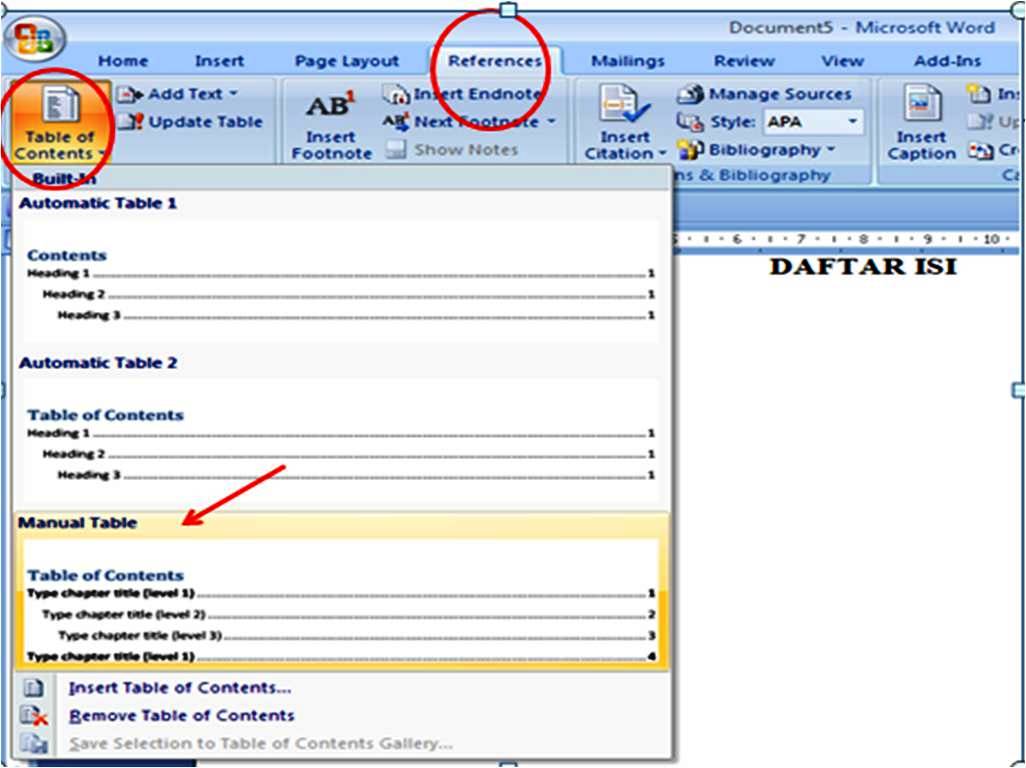The image size is (1026, 768).
Task: Click the Document5 - Microsoft Word title
Action: [x=862, y=28]
